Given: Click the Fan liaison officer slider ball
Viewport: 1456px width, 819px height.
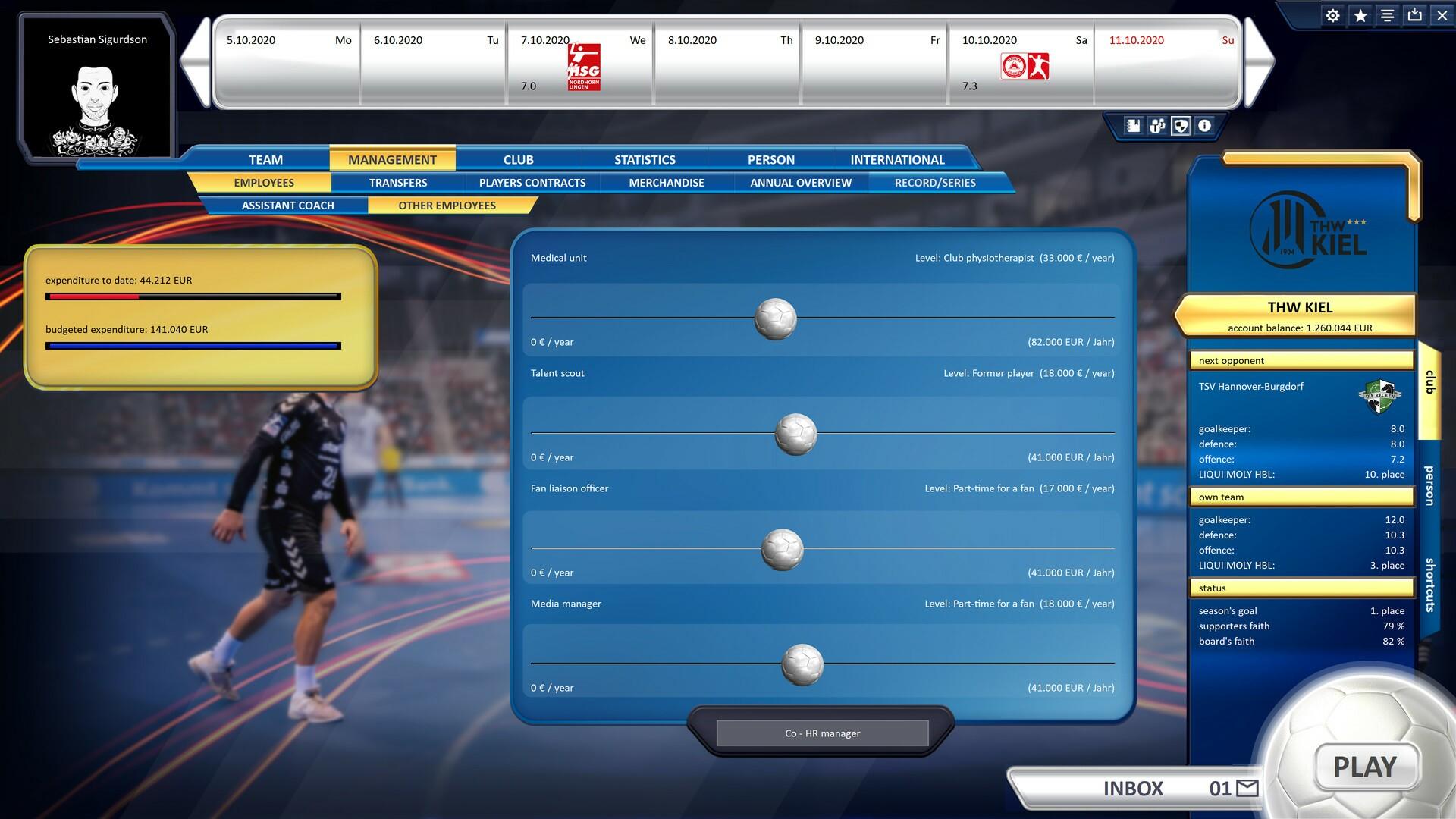Looking at the screenshot, I should pyautogui.click(x=782, y=549).
